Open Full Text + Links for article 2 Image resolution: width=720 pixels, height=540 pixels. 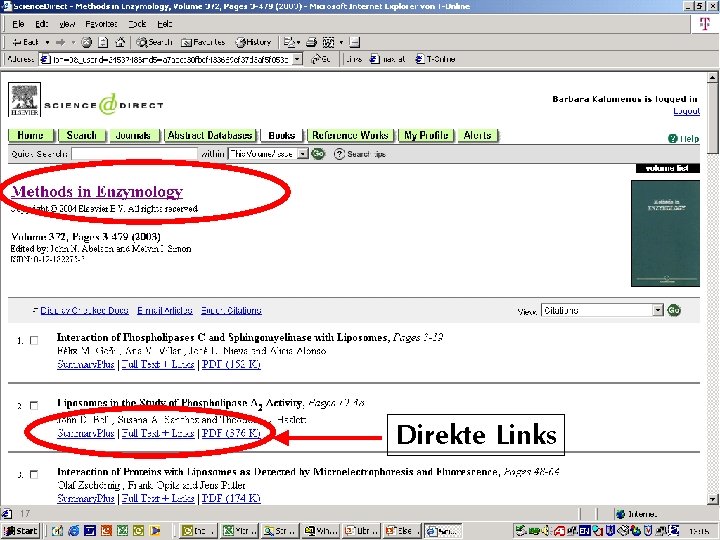[x=158, y=433]
